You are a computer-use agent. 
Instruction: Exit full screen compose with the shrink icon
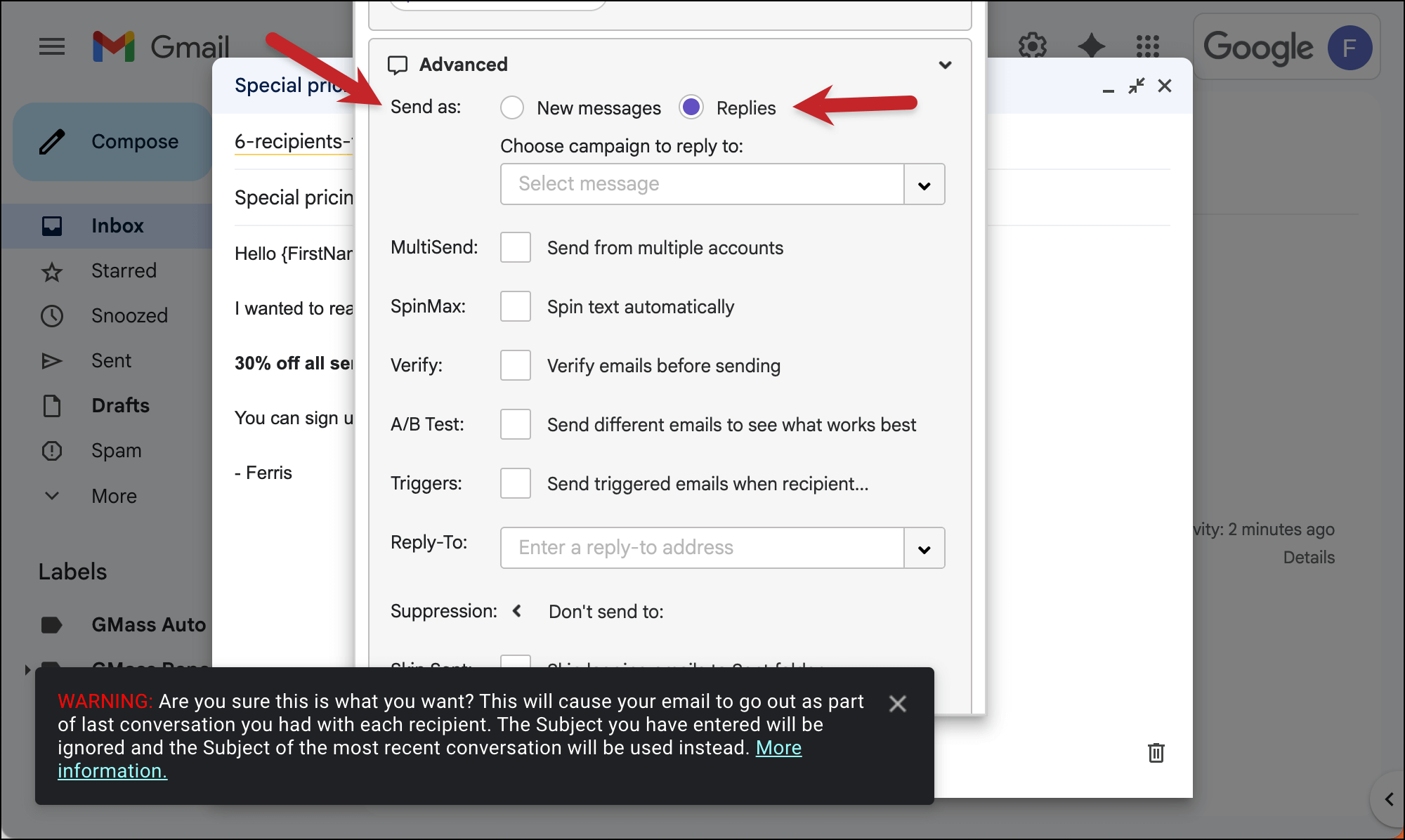click(1136, 86)
